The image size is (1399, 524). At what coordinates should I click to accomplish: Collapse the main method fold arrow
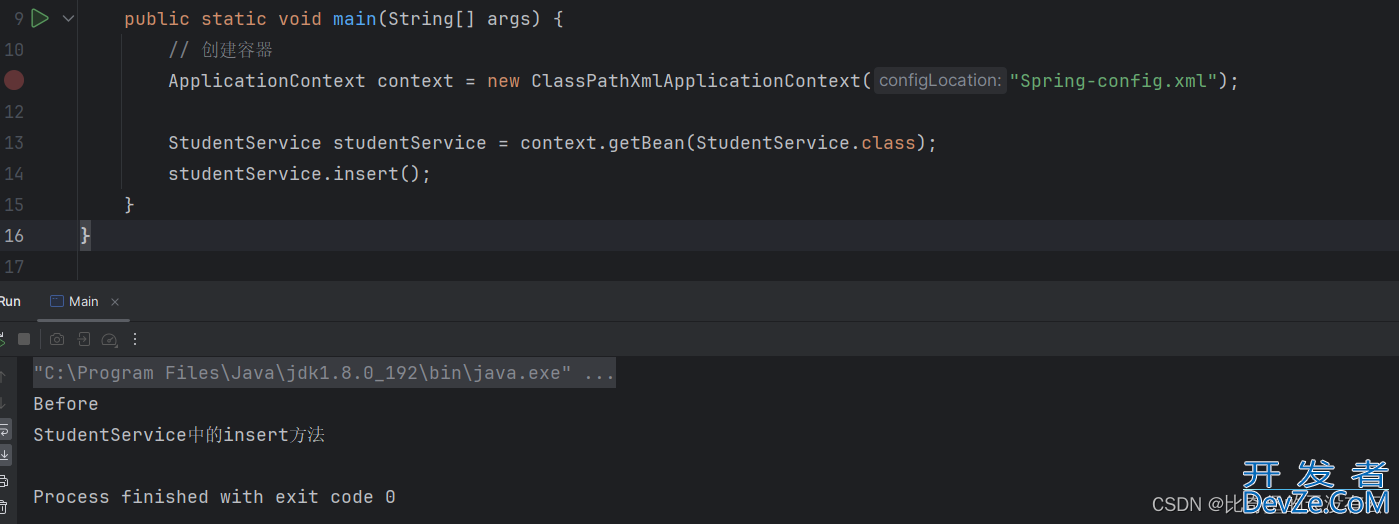tap(68, 19)
